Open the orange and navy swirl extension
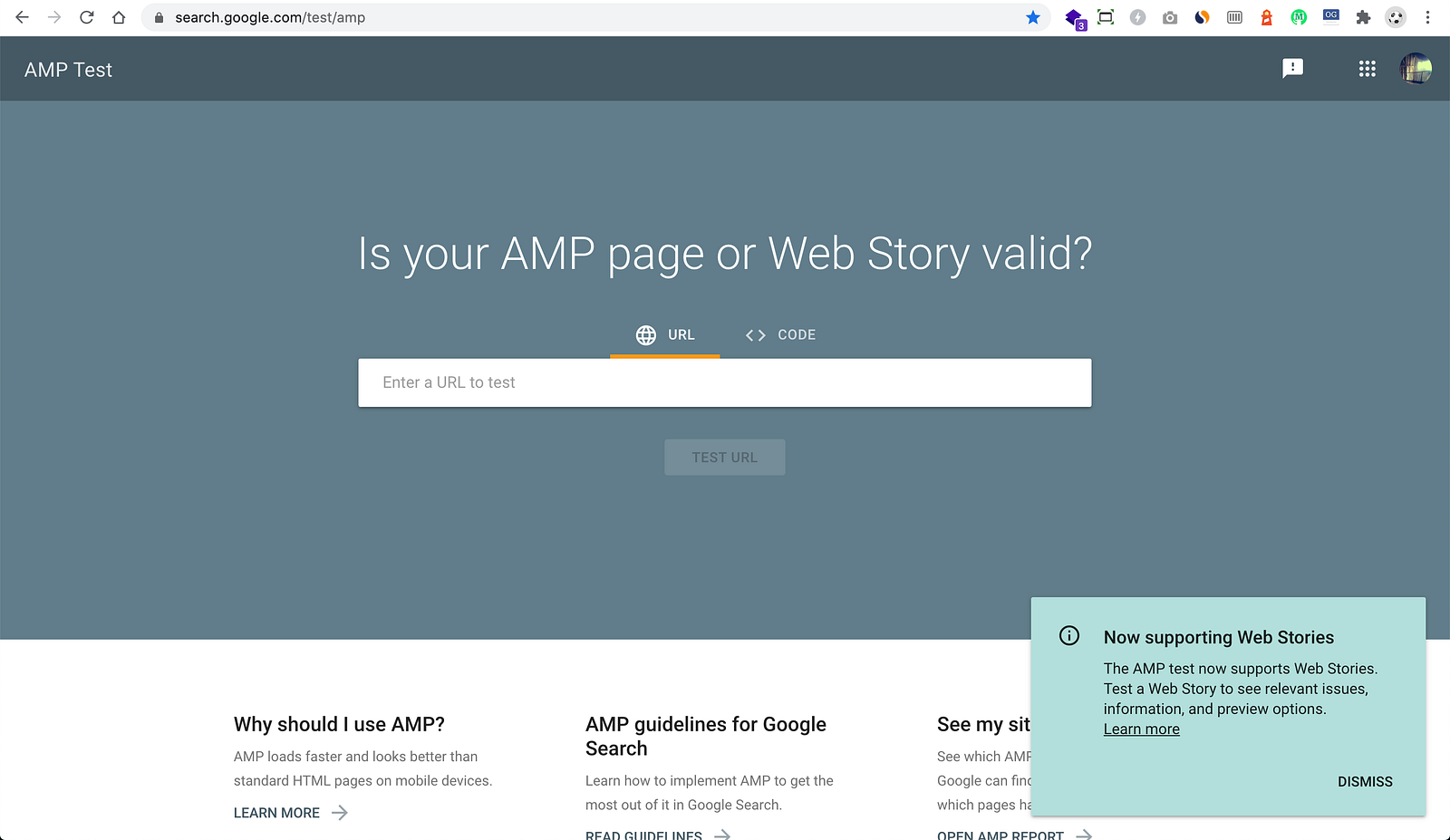The image size is (1450, 840). tap(1203, 17)
